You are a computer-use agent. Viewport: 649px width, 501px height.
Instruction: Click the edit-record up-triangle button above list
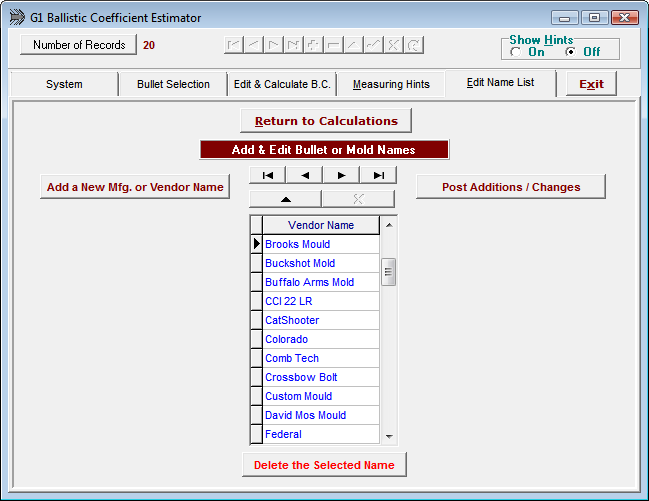286,199
